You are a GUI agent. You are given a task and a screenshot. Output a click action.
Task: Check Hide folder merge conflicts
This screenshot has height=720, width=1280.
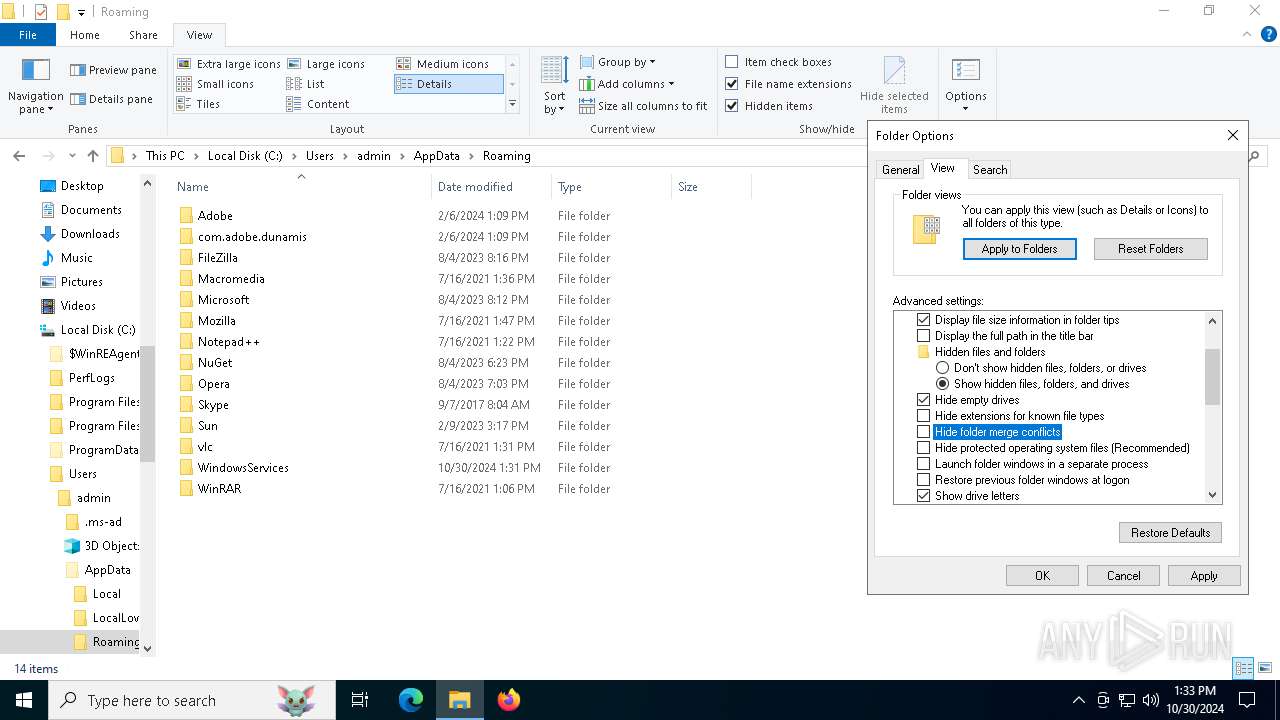point(924,432)
